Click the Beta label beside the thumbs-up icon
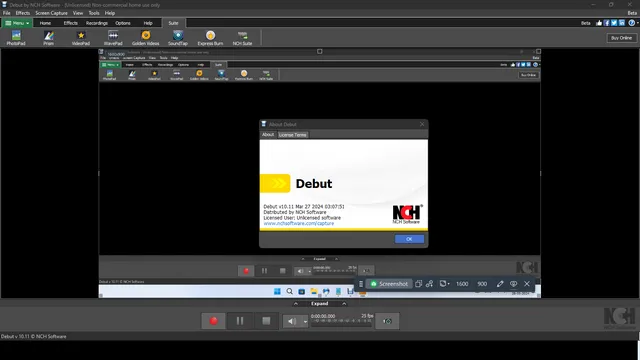Image resolution: width=640 pixels, height=360 pixels. 586,23
